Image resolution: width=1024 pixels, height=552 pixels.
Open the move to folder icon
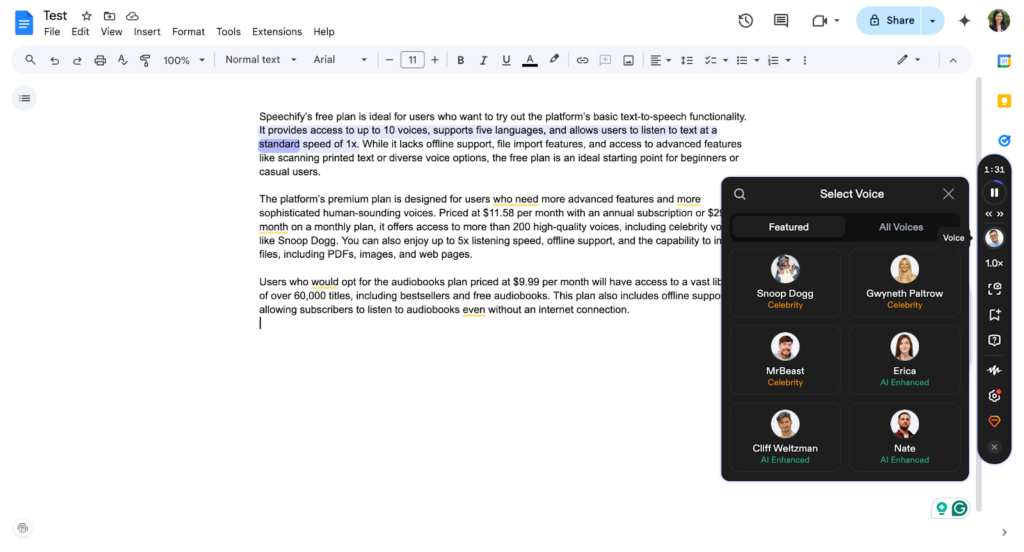point(109,16)
